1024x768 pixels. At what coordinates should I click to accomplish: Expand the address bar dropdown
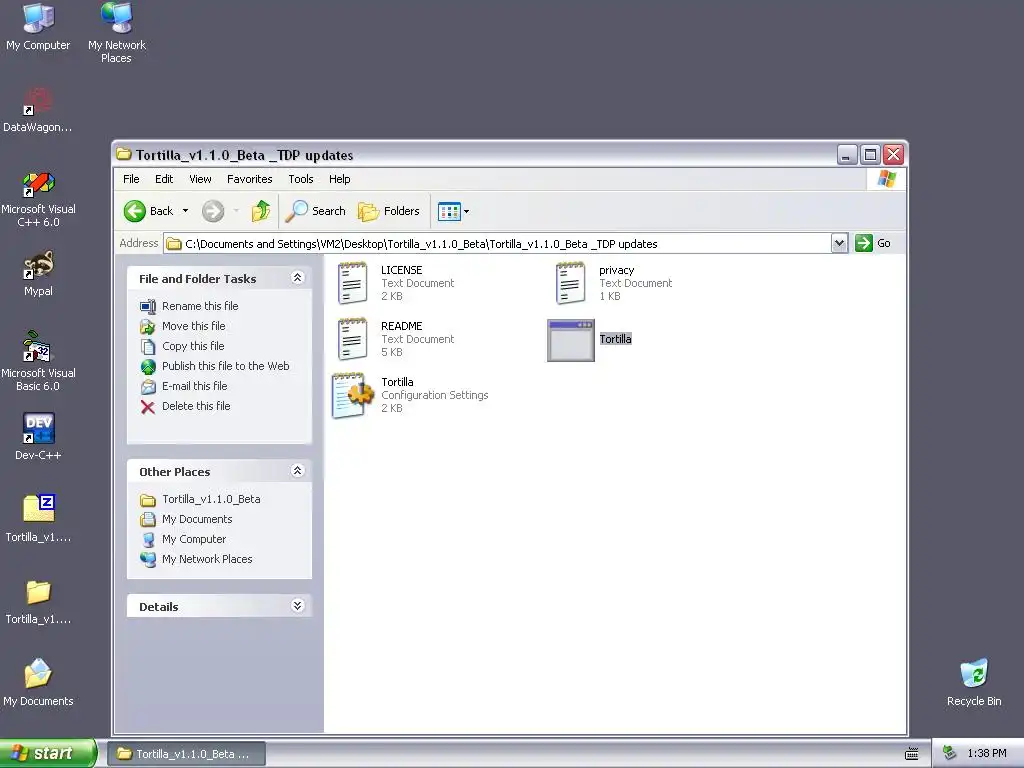pyautogui.click(x=839, y=244)
